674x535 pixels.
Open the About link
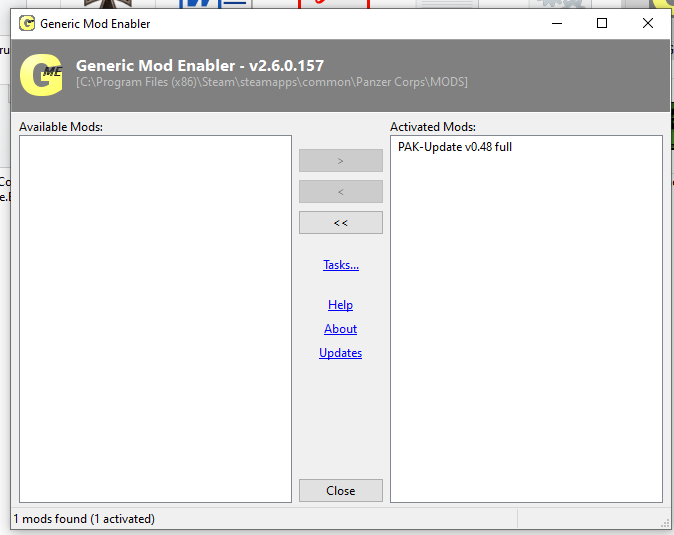click(340, 329)
